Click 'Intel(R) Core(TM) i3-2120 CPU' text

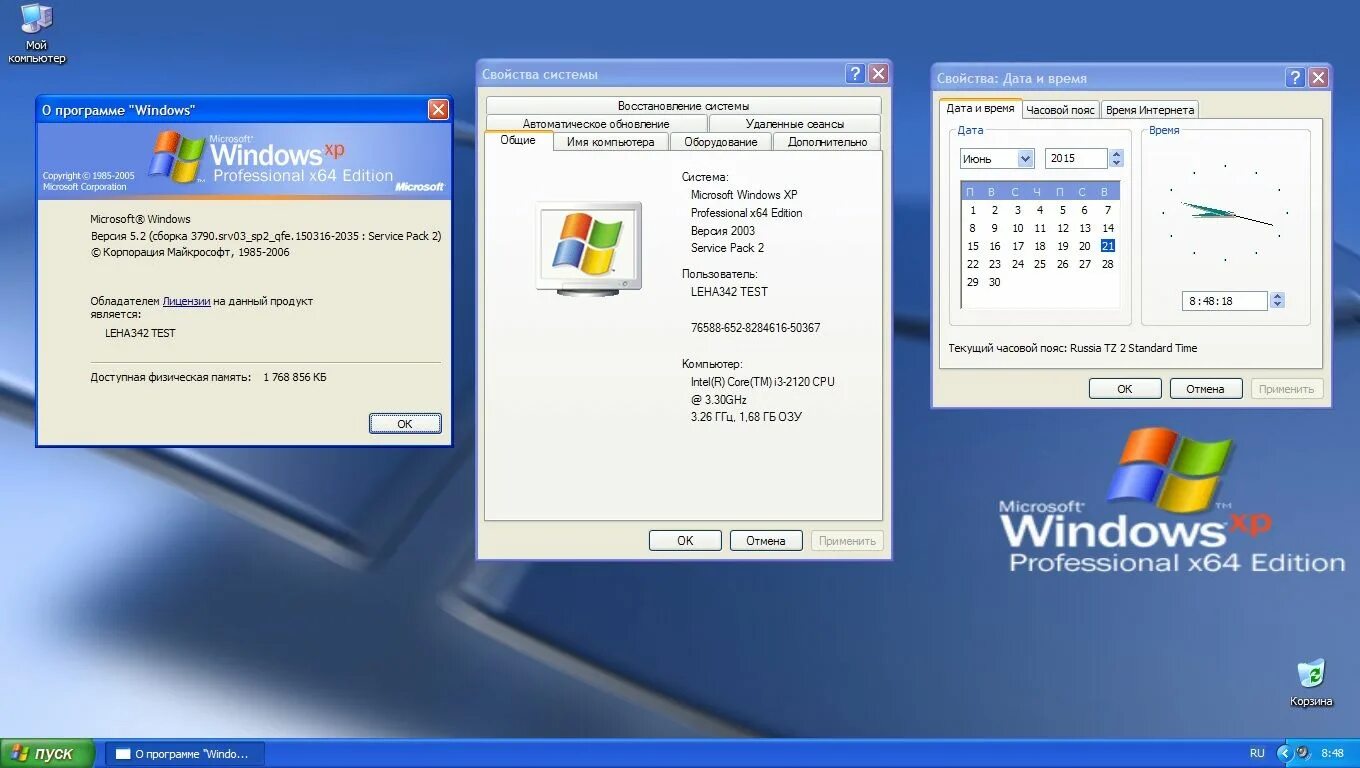(x=762, y=382)
